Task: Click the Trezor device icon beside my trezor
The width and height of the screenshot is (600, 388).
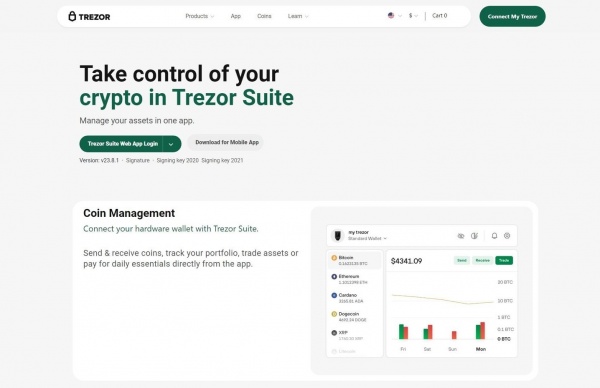Action: click(x=338, y=235)
